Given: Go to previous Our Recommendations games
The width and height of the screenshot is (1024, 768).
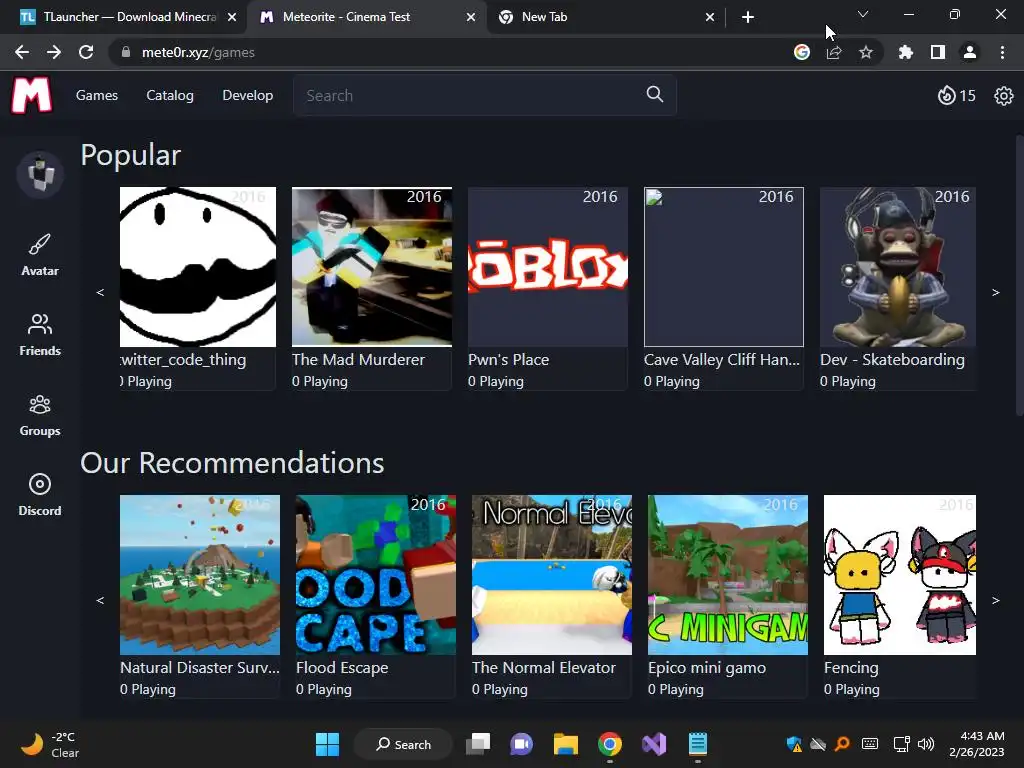Looking at the screenshot, I should (100, 600).
